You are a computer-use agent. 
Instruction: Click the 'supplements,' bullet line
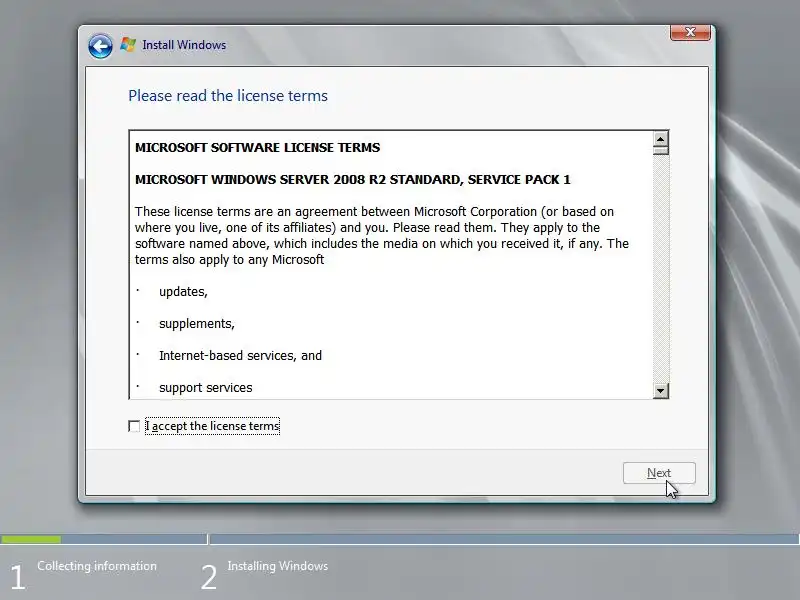tap(197, 324)
